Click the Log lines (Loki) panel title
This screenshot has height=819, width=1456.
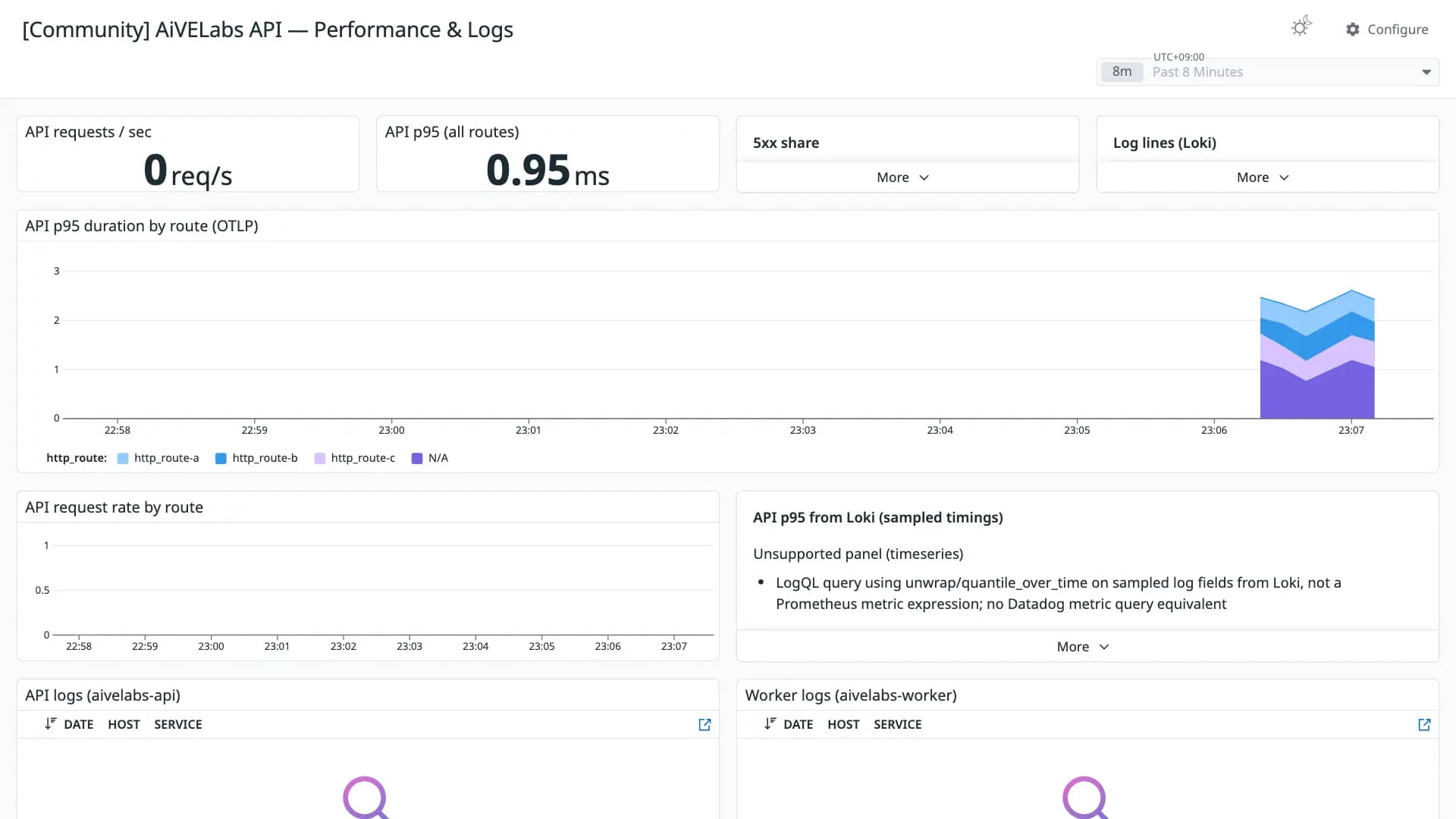click(1165, 143)
